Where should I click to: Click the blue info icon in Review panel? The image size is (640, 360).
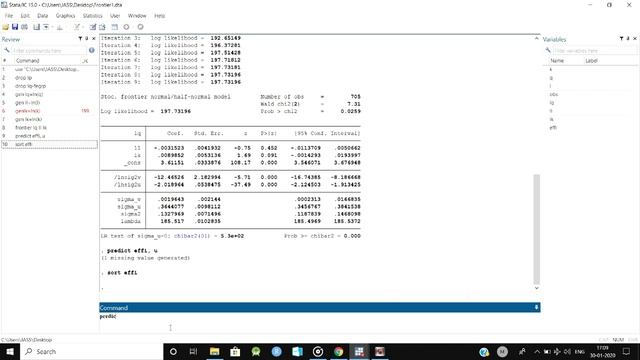tap(91, 50)
